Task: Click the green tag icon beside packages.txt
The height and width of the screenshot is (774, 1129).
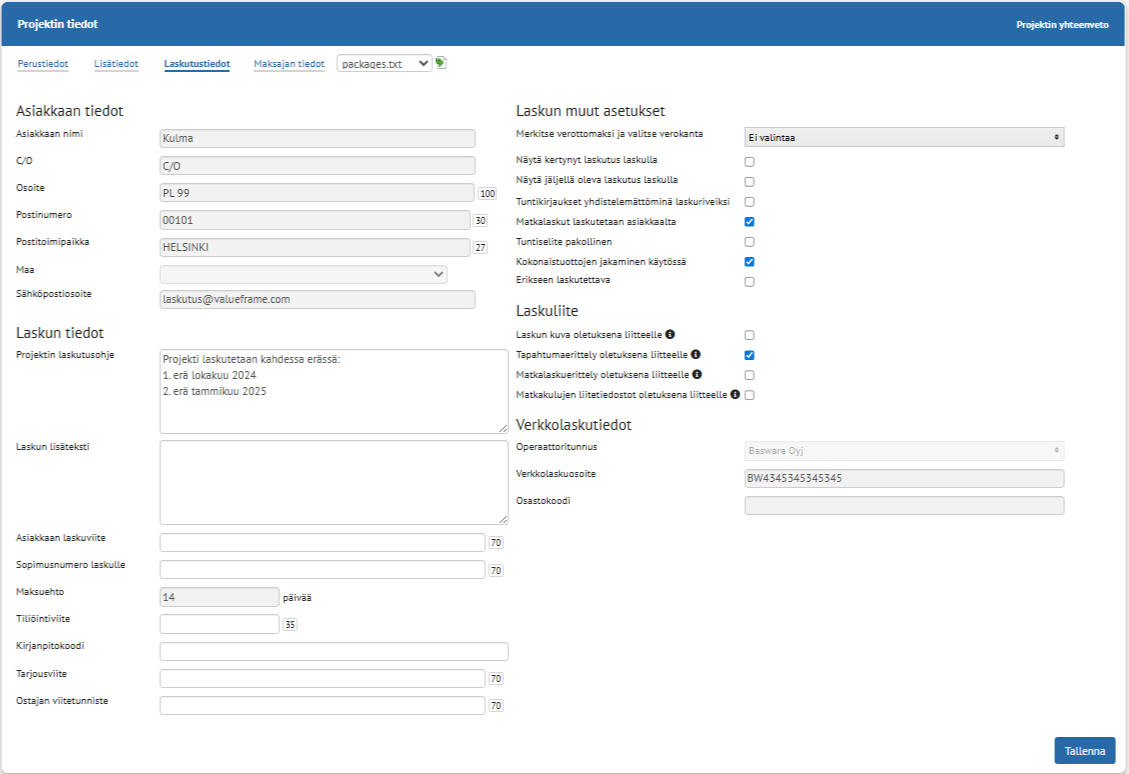Action: click(x=441, y=63)
